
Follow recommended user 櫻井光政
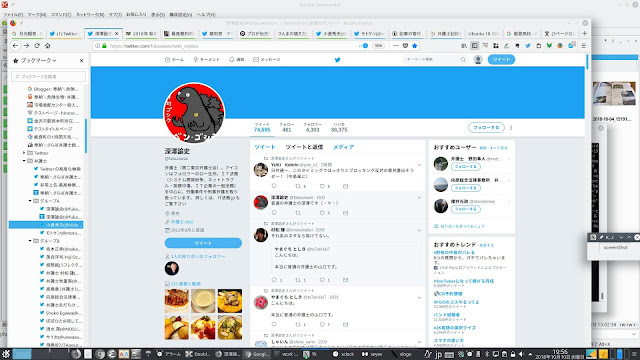point(466,209)
